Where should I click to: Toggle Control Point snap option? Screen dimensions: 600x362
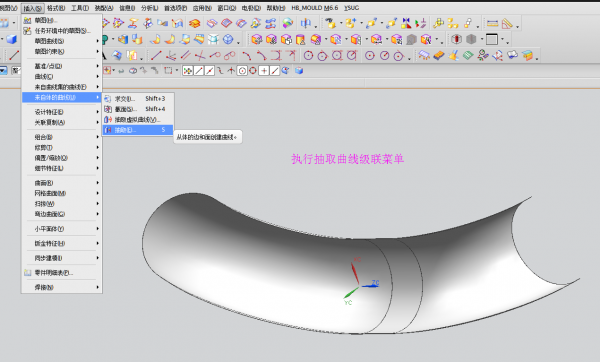coord(220,71)
